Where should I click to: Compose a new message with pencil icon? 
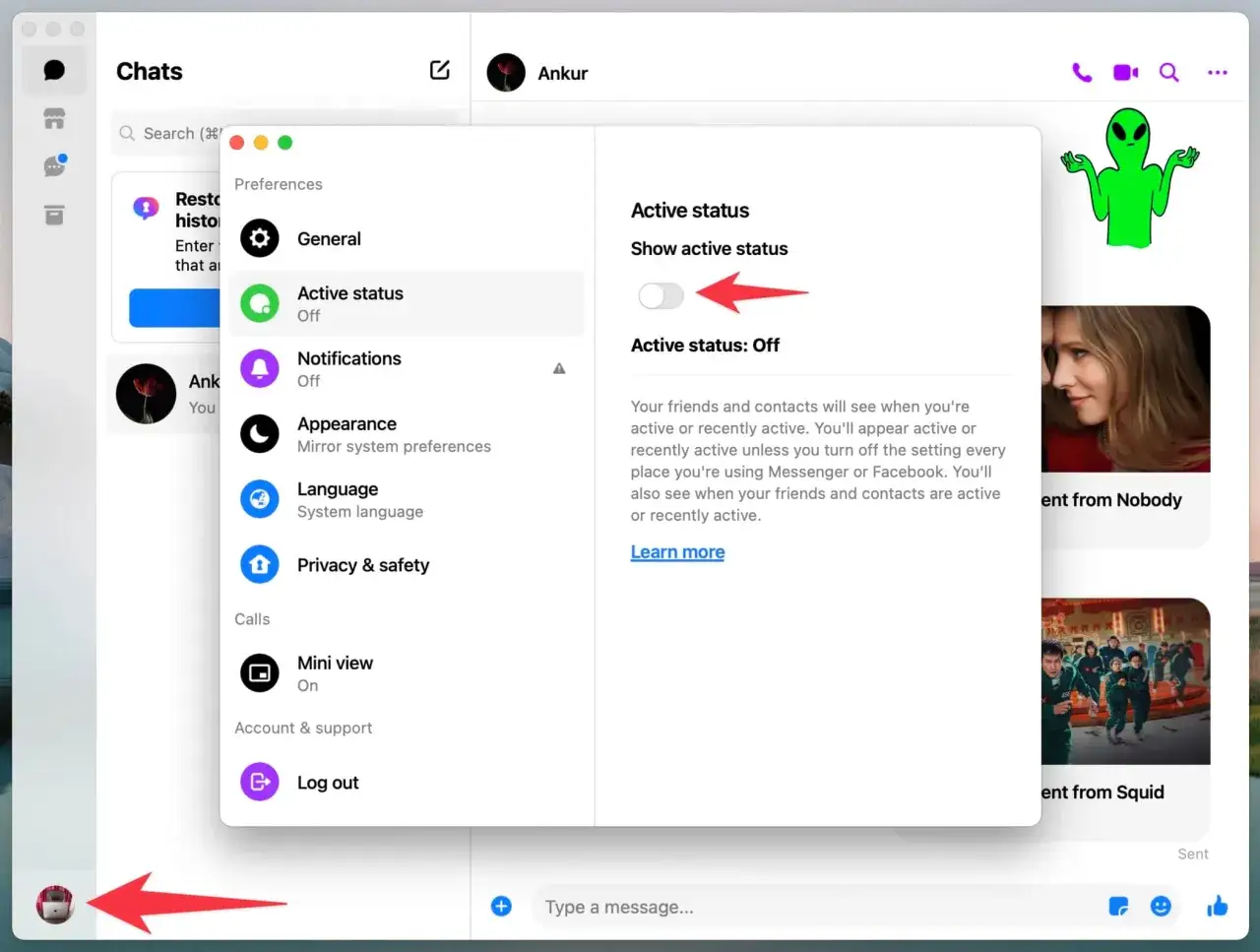[440, 70]
